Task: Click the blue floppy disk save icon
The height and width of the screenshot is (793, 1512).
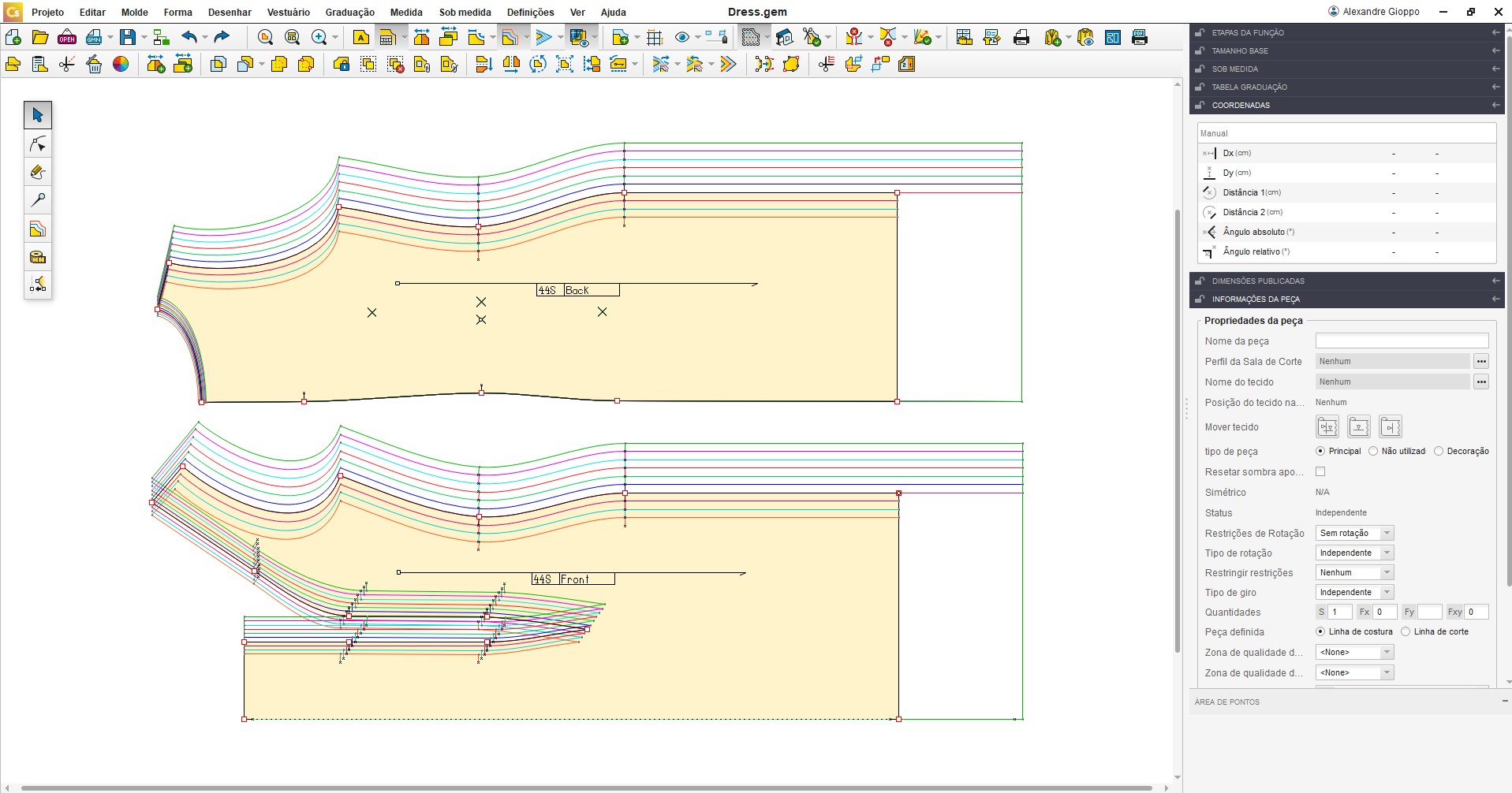Action: (x=128, y=37)
